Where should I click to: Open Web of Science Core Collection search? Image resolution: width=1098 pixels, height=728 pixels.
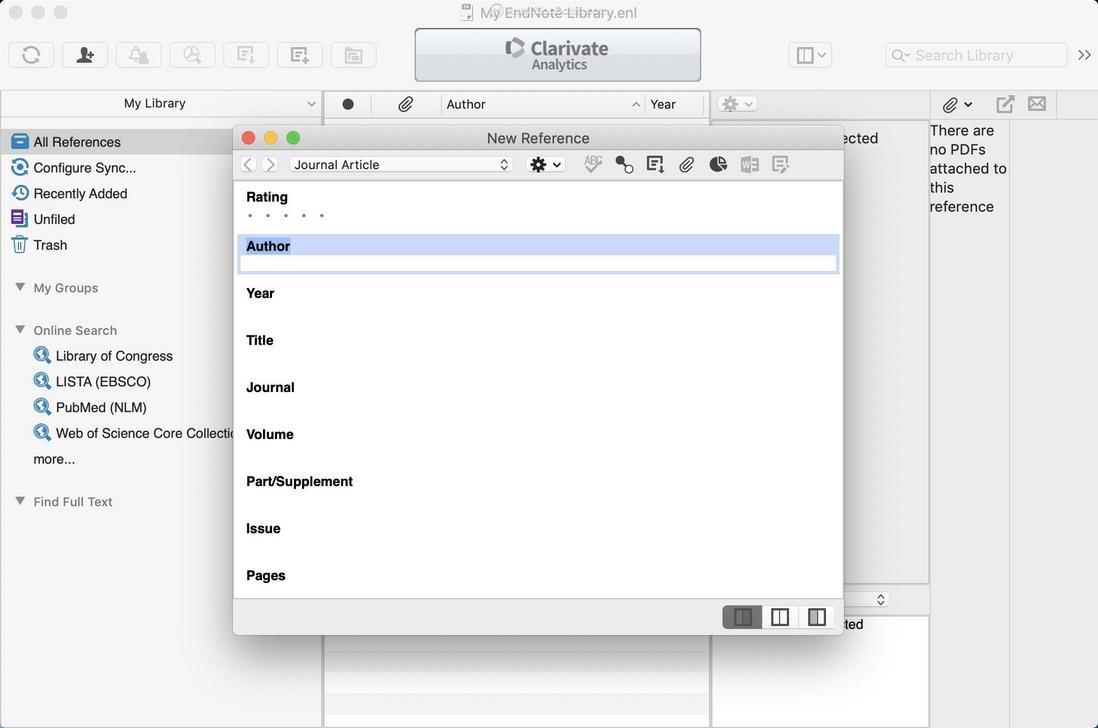tap(133, 433)
